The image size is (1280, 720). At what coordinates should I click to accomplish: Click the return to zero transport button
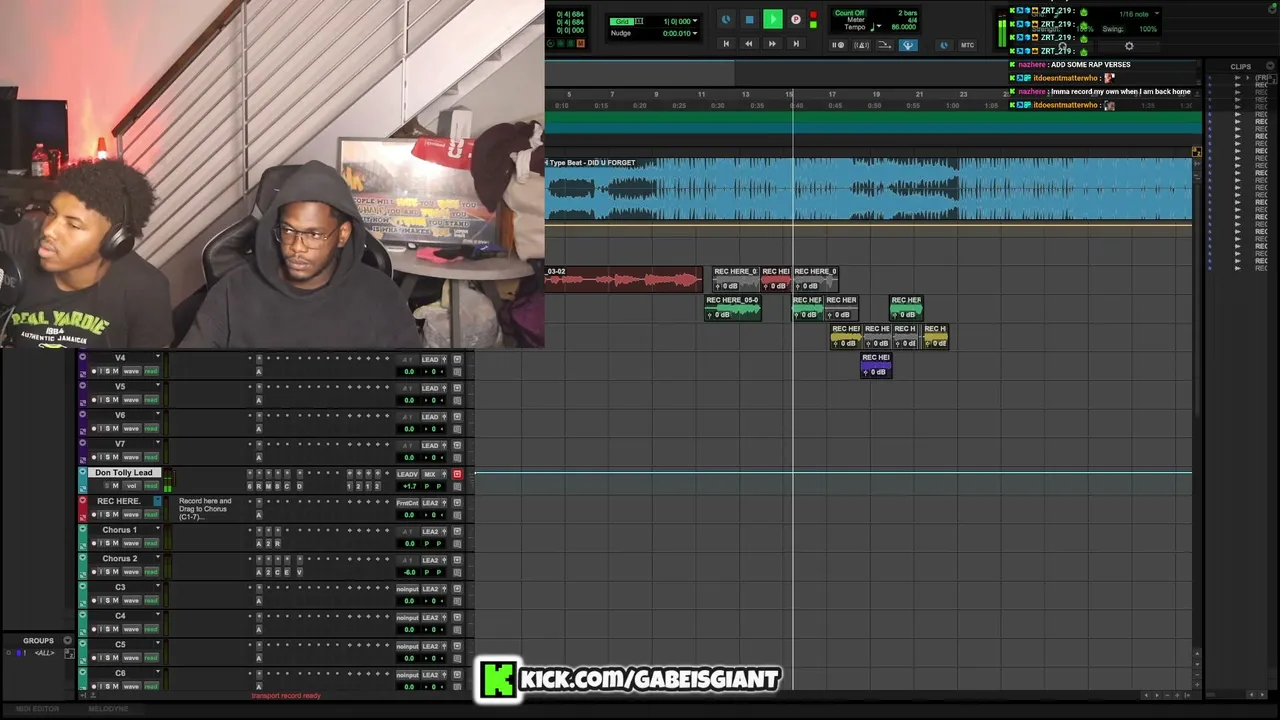click(726, 44)
